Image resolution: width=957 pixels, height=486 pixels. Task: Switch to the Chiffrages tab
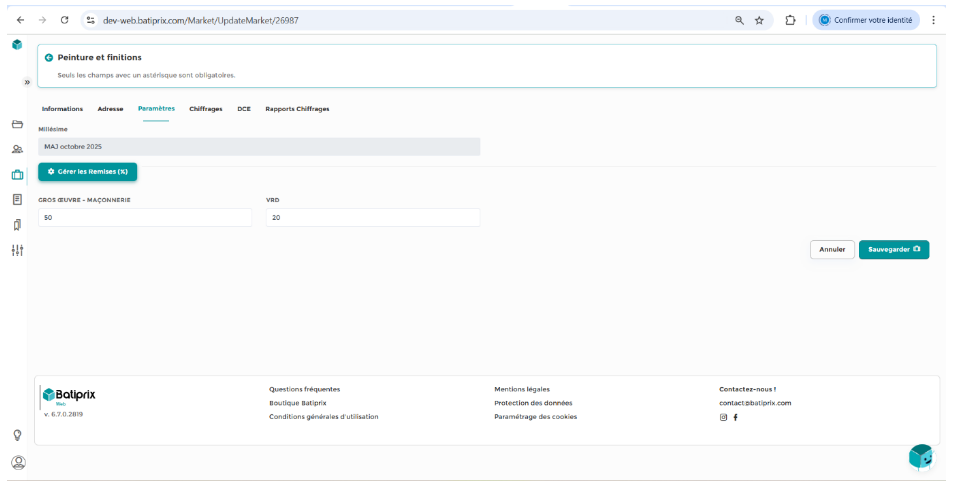[205, 109]
